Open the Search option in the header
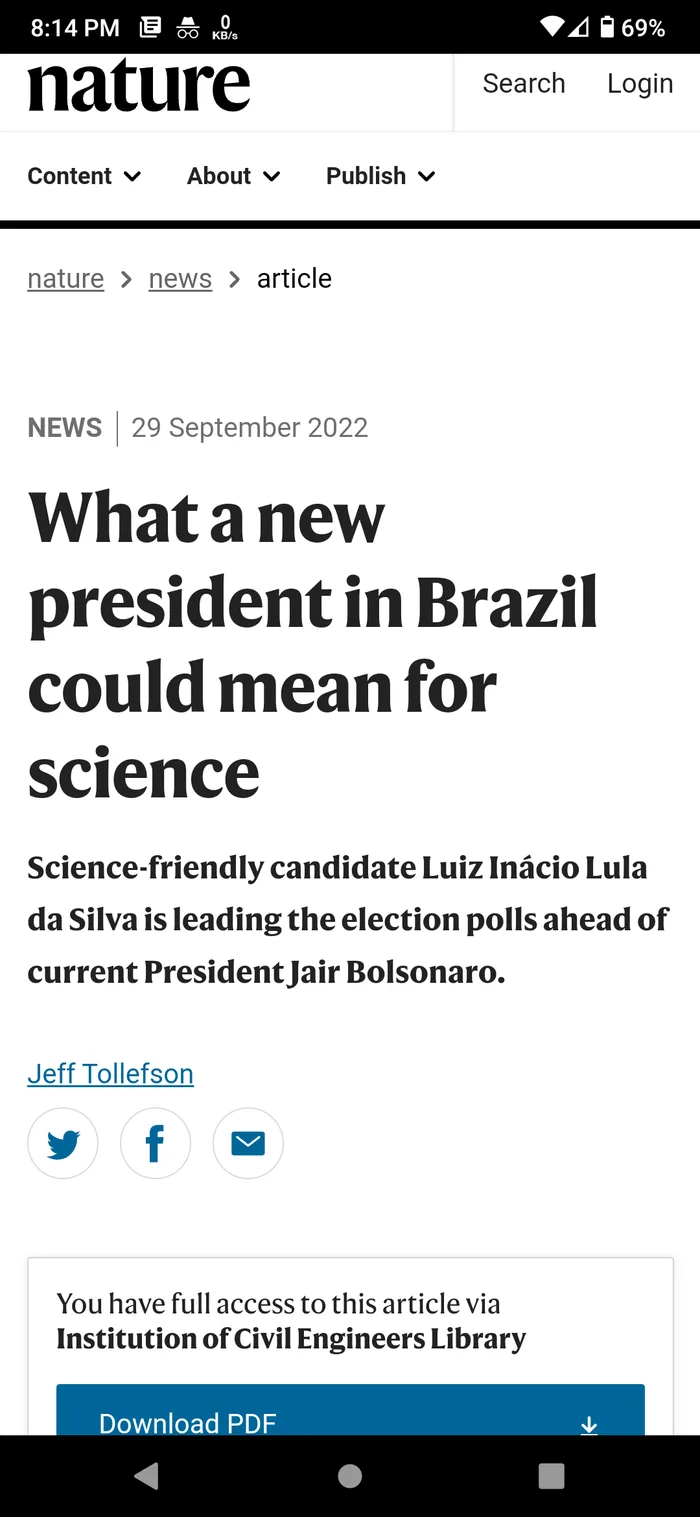This screenshot has width=700, height=1517. pyautogui.click(x=524, y=84)
